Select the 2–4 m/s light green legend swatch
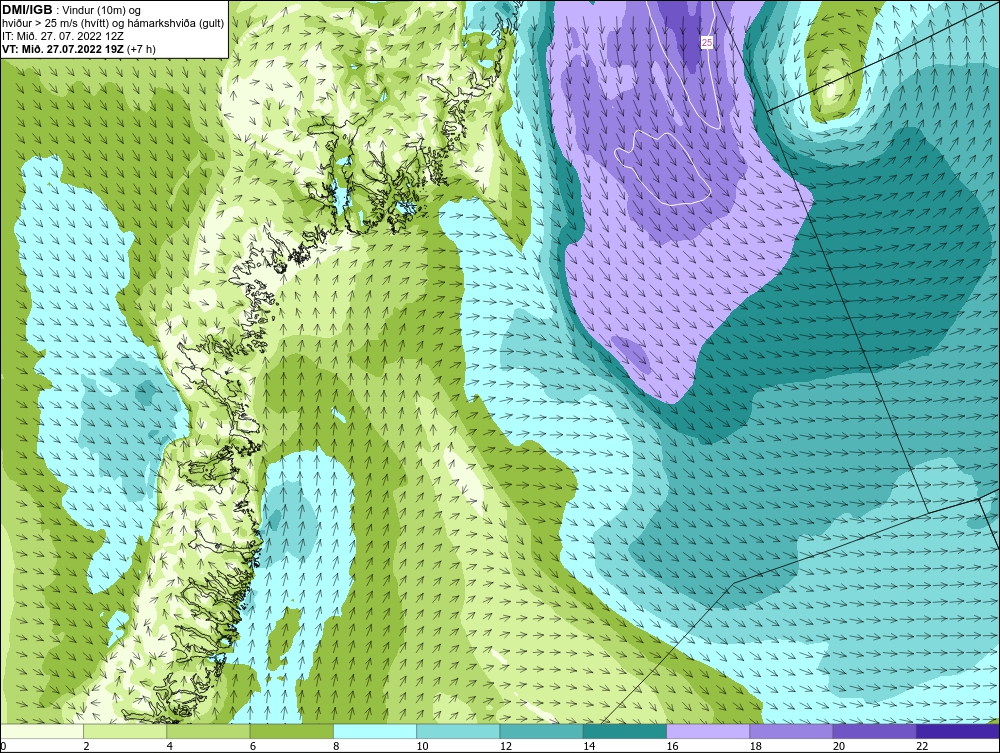1000x753 pixels. pos(125,731)
